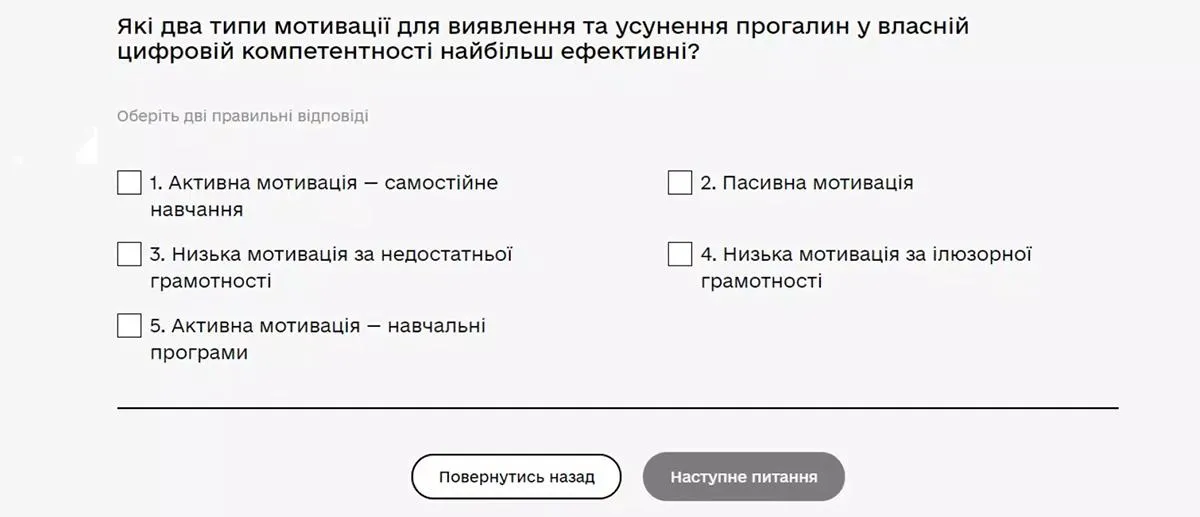1200x517 pixels.
Task: Tick checkbox for option 1 Активна мотивація самостійне навчання
Action: (129, 183)
